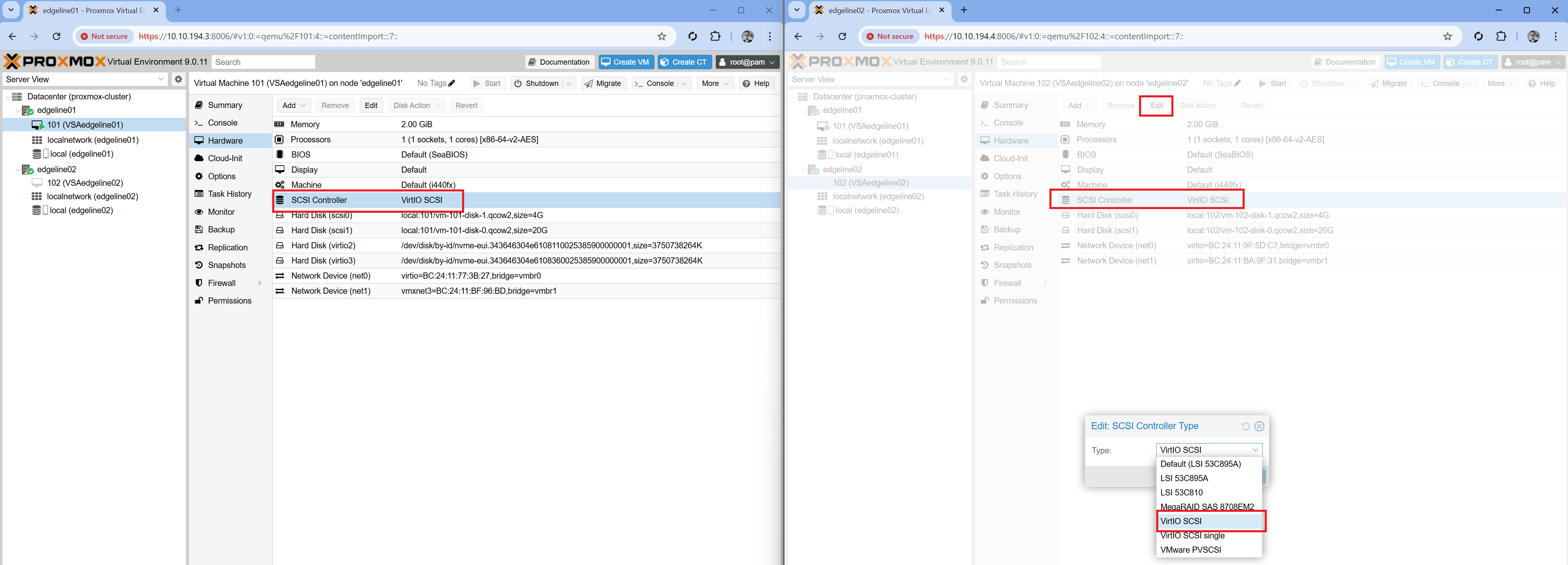
Task: Go back in edgeline01 browser
Action: 12,36
